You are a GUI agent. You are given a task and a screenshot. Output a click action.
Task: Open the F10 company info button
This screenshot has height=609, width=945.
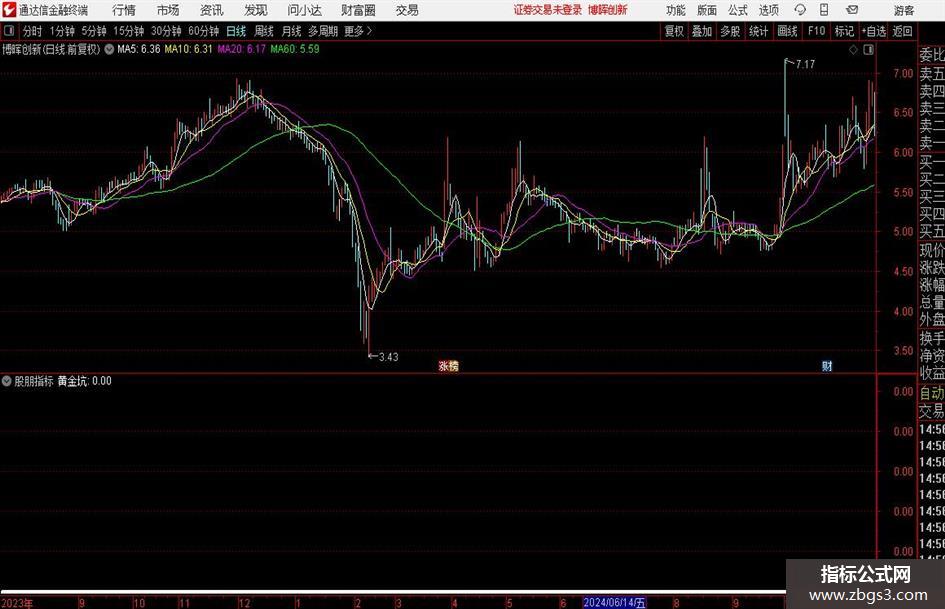[817, 31]
